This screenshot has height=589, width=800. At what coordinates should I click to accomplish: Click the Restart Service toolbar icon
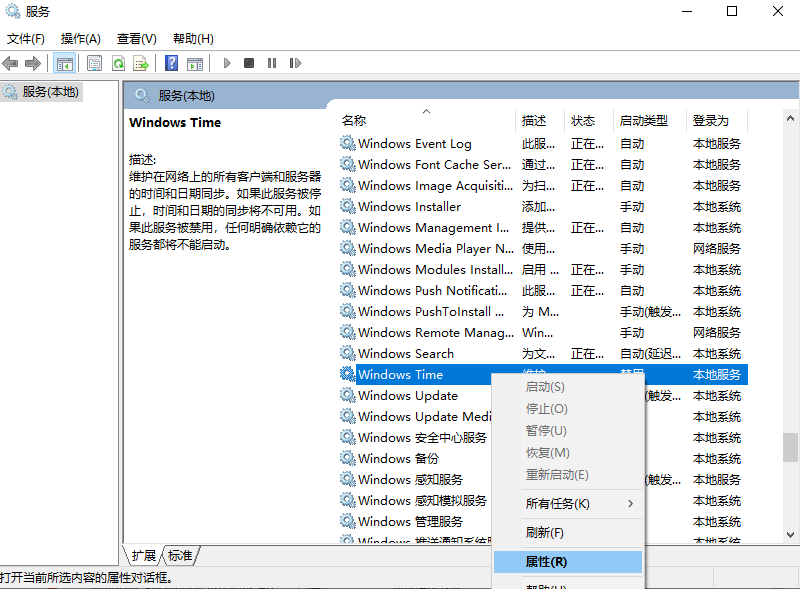click(x=295, y=62)
